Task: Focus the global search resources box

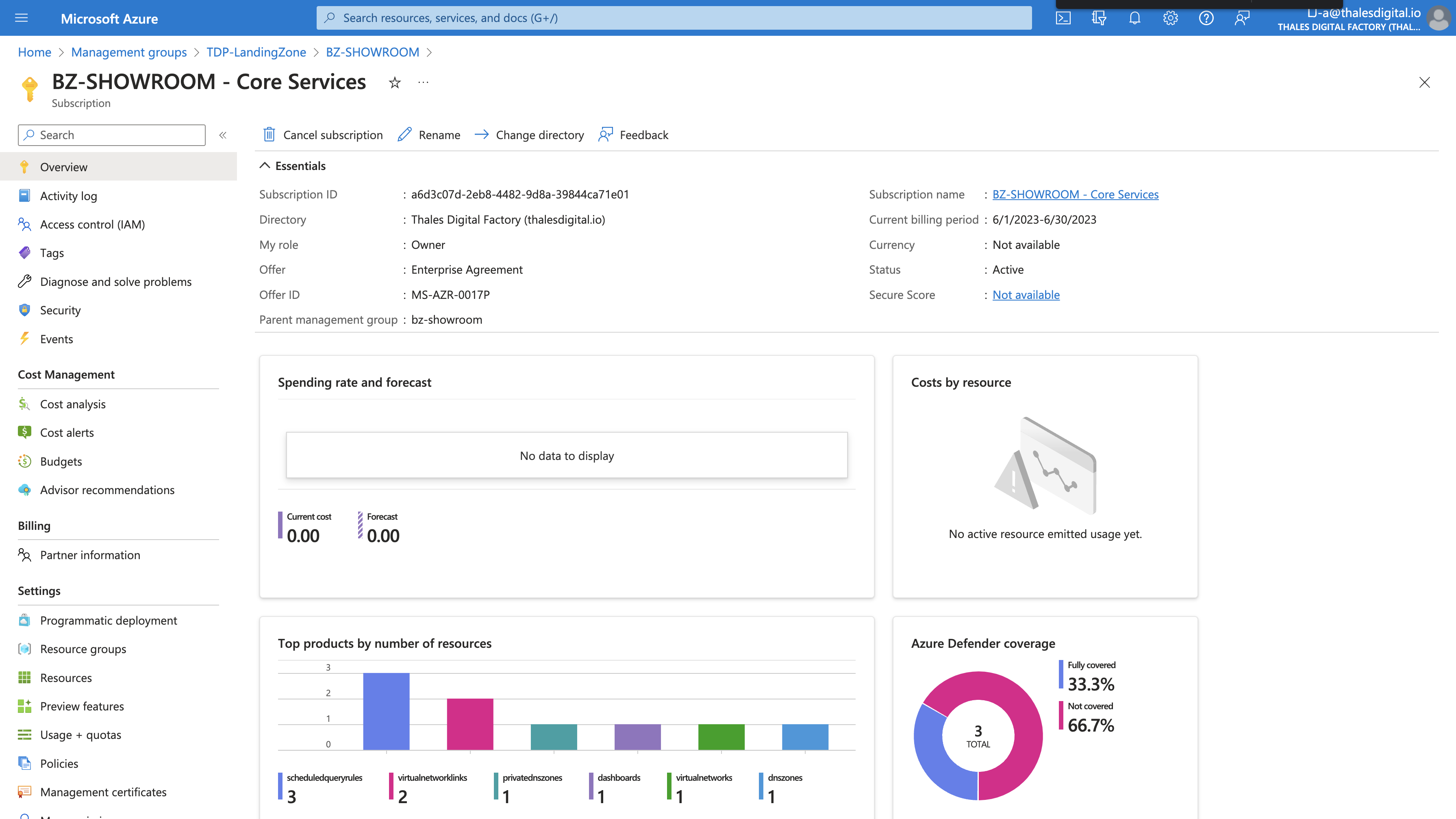Action: click(x=674, y=18)
